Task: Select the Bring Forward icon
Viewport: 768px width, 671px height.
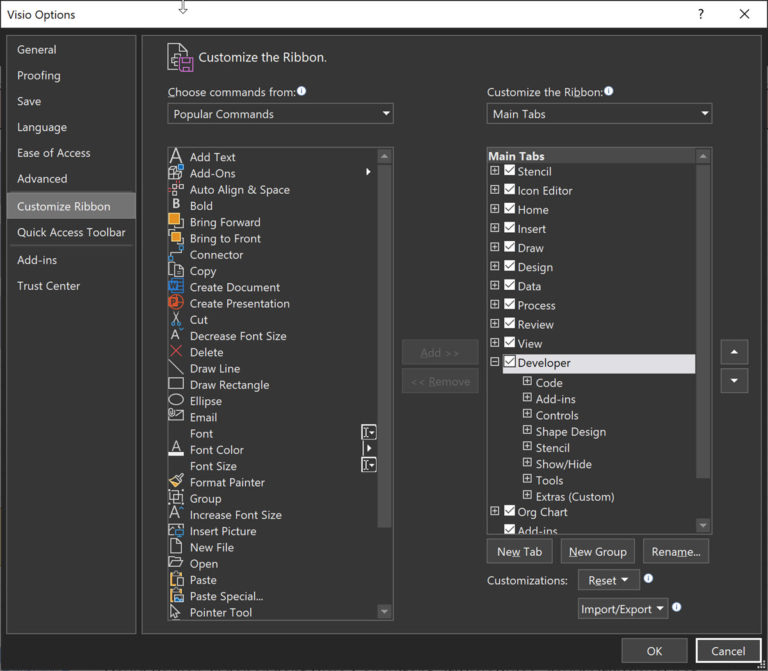Action: [176, 222]
